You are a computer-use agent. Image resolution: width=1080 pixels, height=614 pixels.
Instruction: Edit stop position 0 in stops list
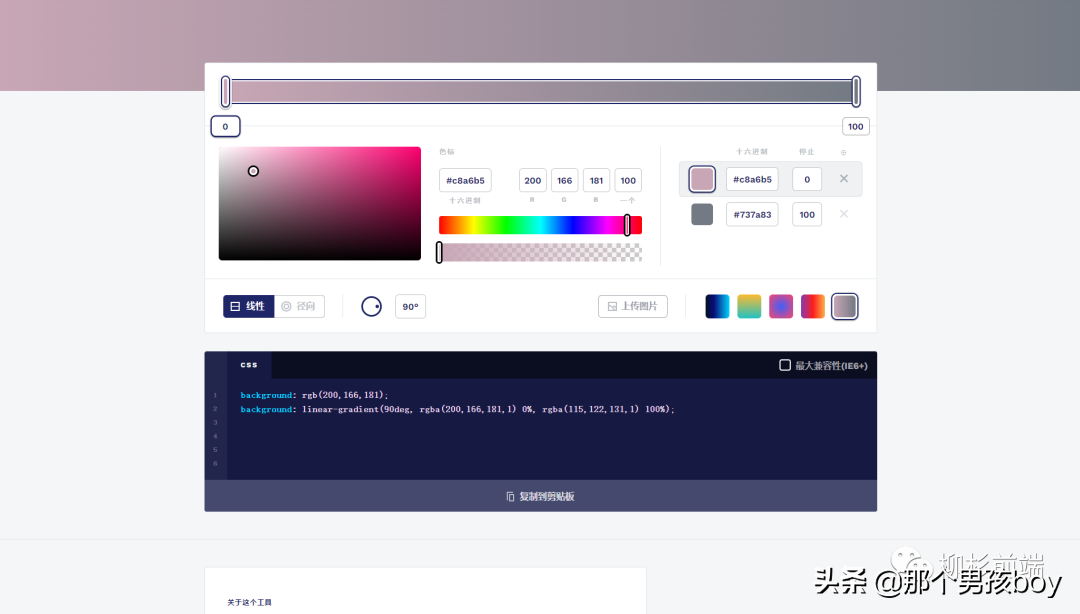click(807, 179)
